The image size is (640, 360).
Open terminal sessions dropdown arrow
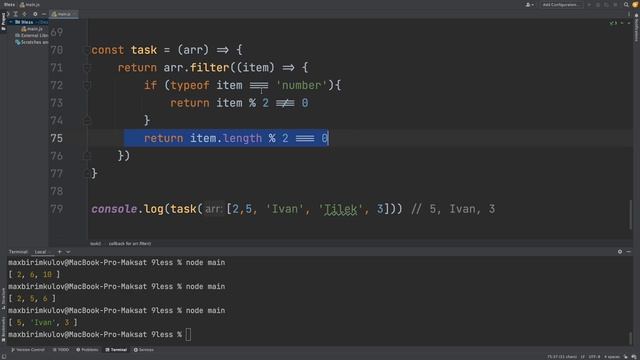pos(68,252)
